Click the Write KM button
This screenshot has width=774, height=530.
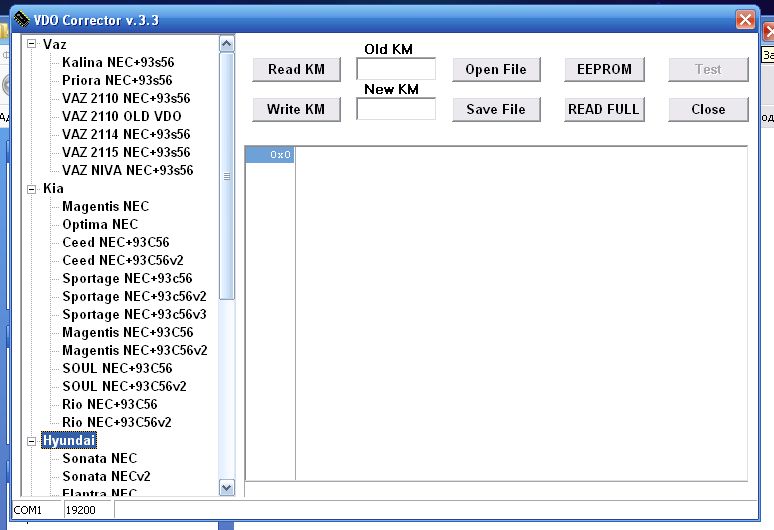(296, 110)
